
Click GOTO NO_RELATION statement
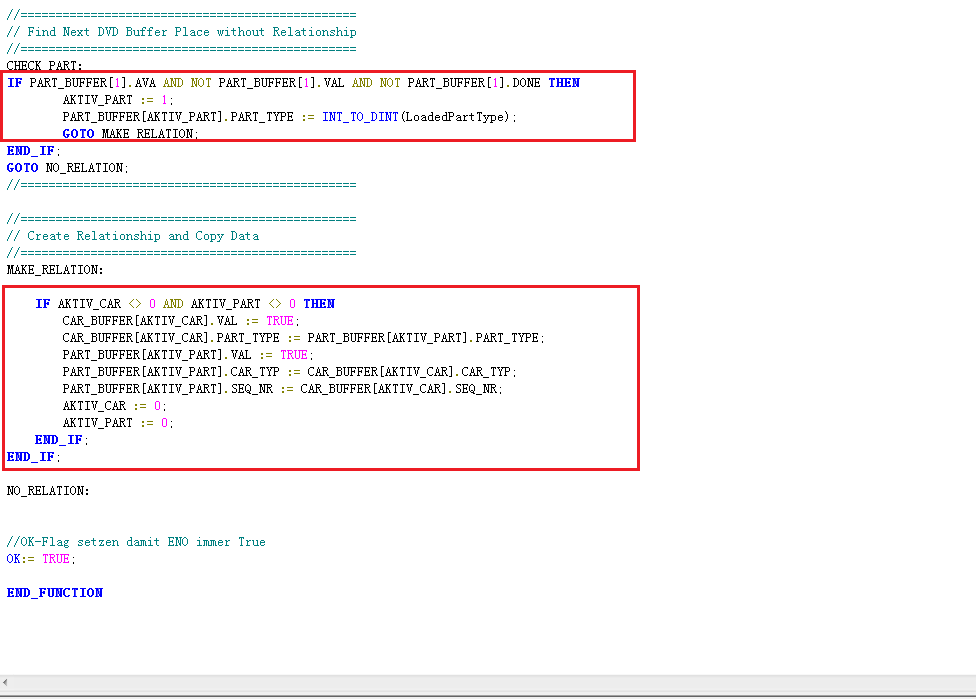tap(68, 168)
